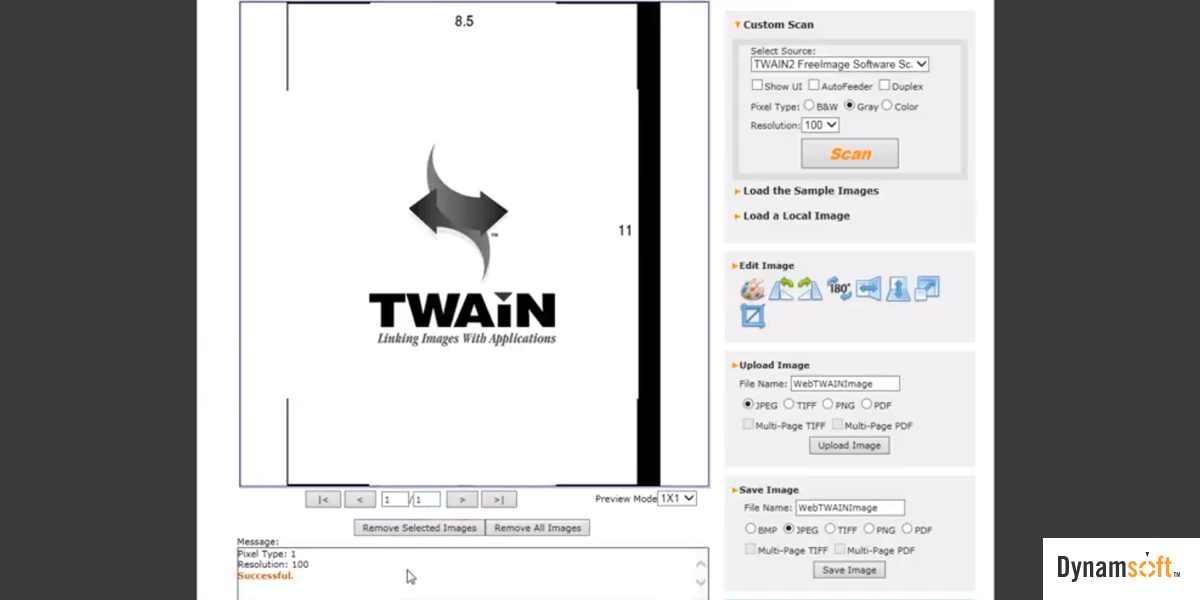Rotate the image left
Screen dimensions: 1200x600
[781, 290]
